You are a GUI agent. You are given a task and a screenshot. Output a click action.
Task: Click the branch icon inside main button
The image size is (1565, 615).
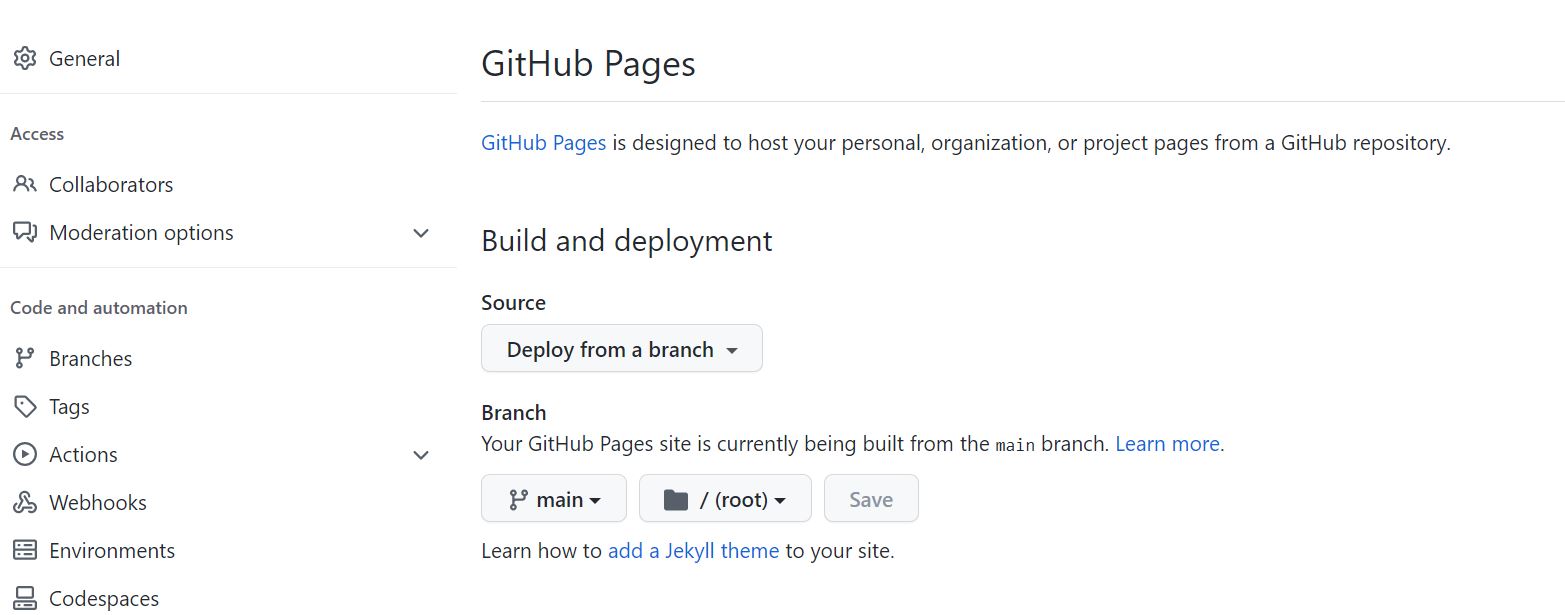pos(518,499)
